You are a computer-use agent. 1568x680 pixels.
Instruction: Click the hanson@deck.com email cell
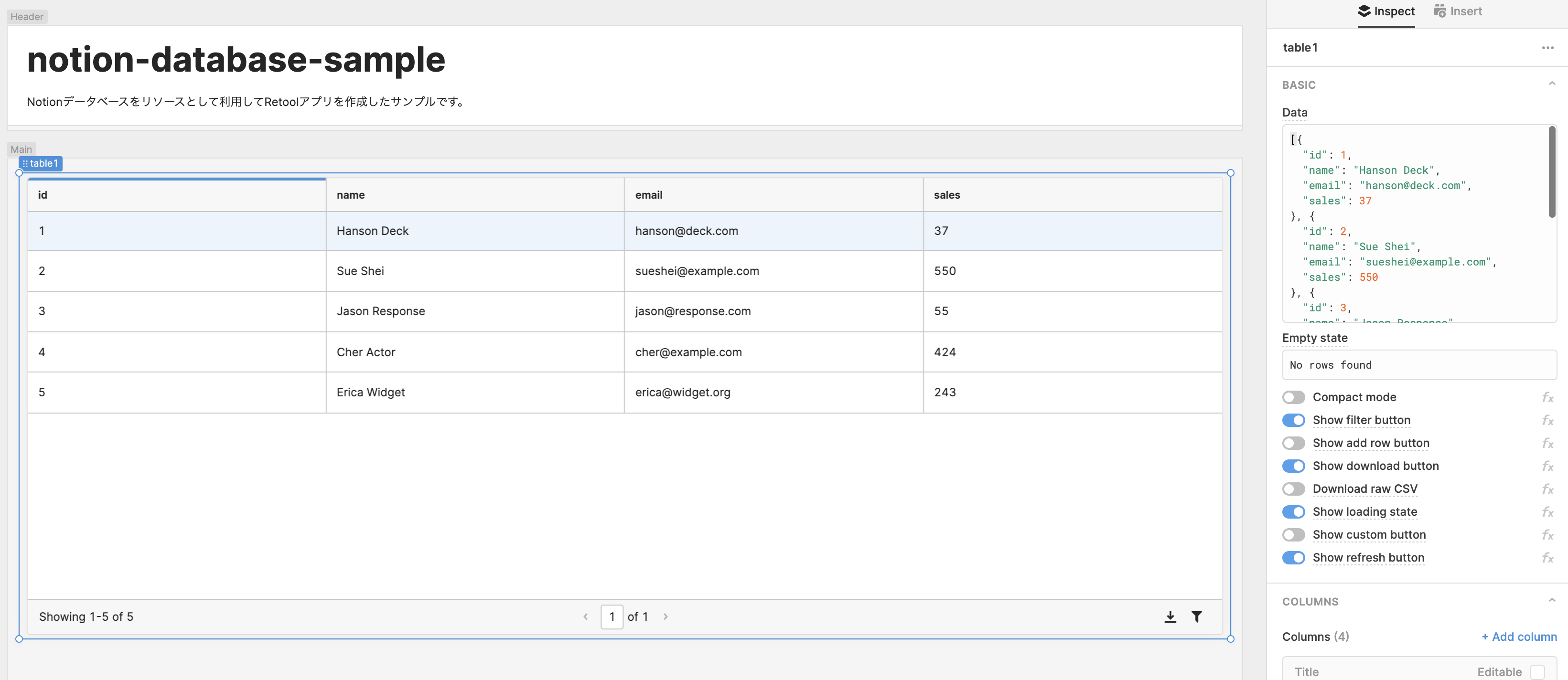(x=773, y=231)
